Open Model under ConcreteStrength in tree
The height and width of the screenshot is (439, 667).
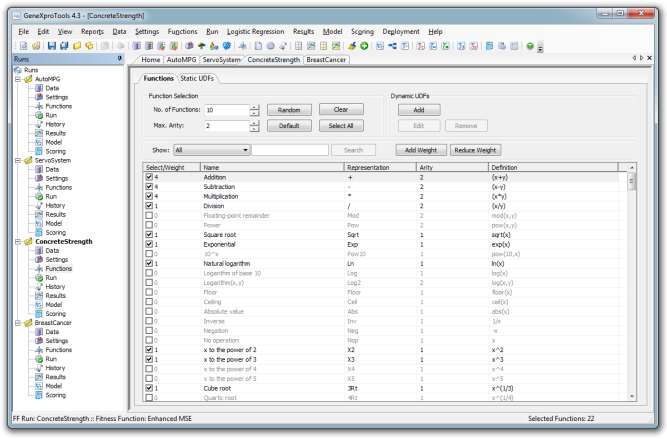[54, 305]
